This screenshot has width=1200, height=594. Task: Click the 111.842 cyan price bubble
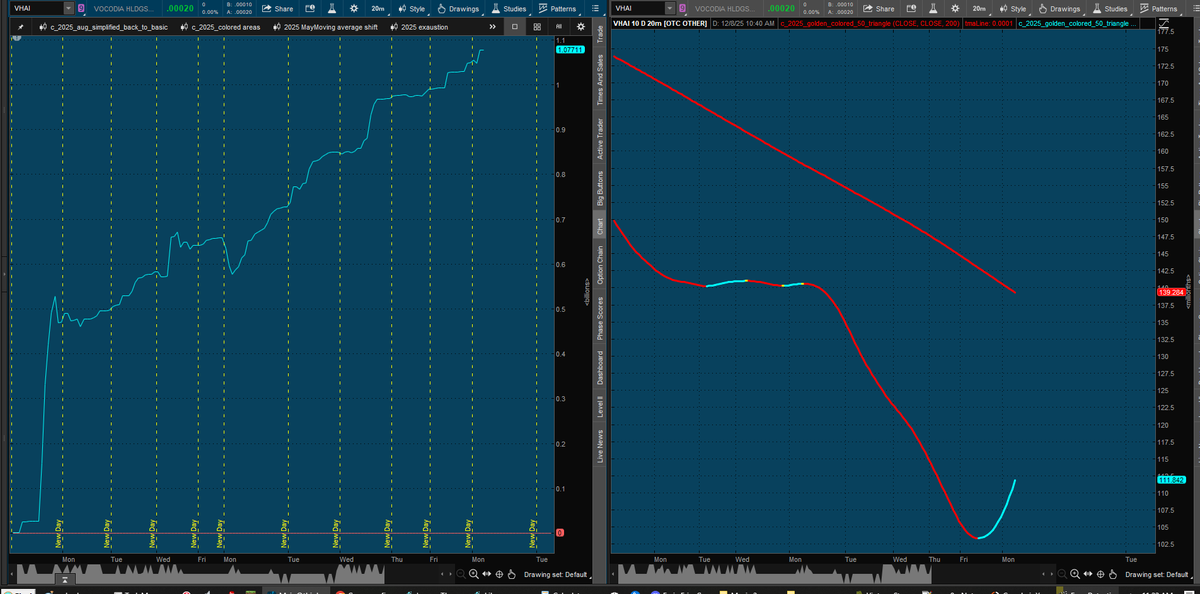click(x=1170, y=479)
